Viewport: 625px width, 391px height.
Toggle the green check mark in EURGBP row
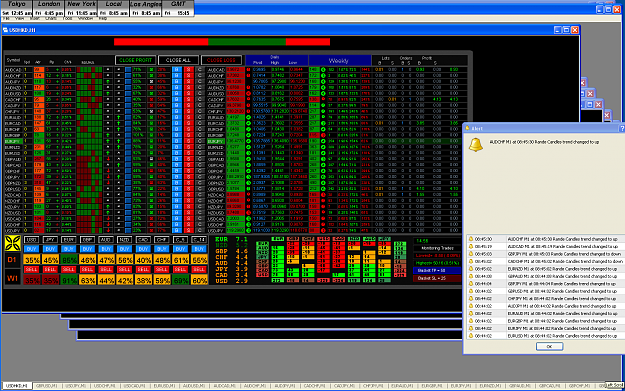(x=151, y=135)
